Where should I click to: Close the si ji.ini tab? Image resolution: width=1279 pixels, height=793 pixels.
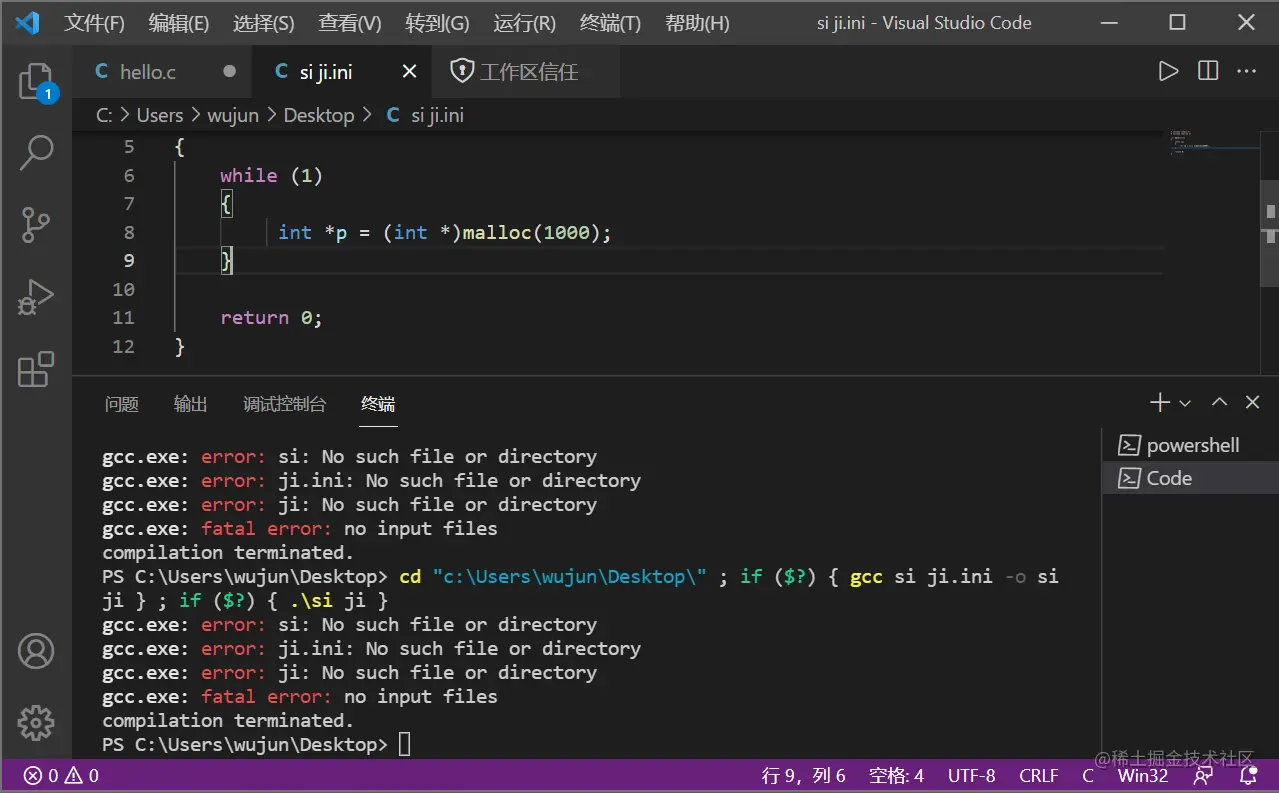(x=409, y=72)
